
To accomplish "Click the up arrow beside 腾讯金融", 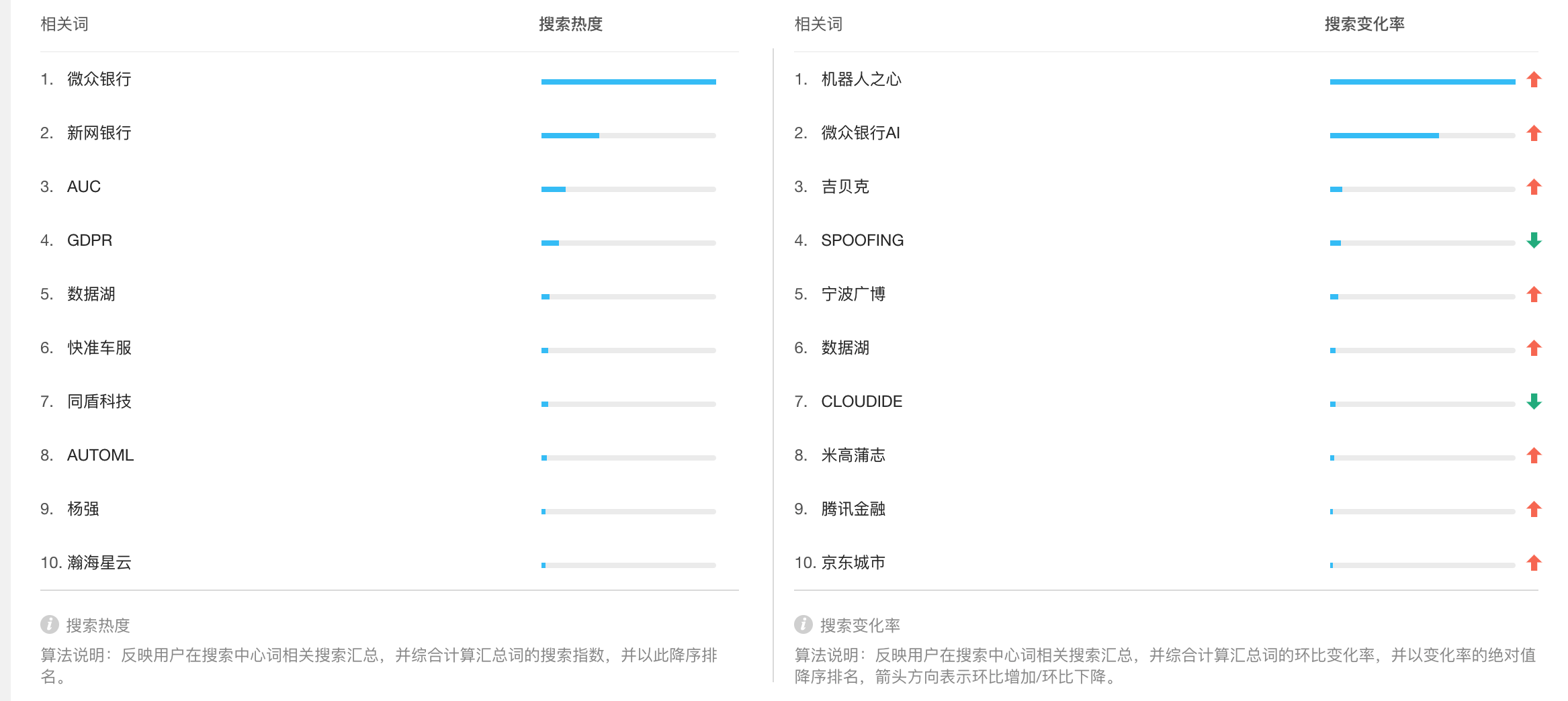I will click(x=1534, y=509).
